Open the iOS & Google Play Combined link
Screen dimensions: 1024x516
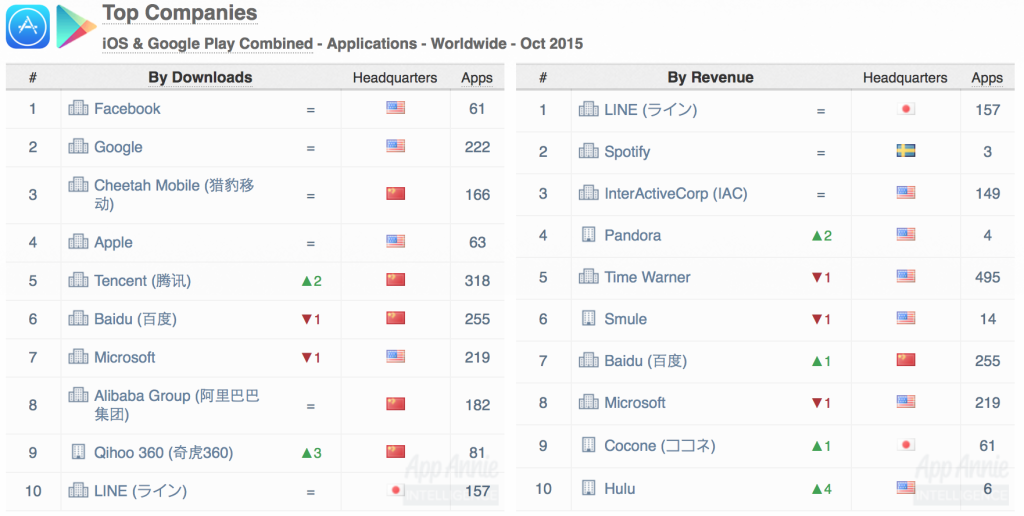208,44
